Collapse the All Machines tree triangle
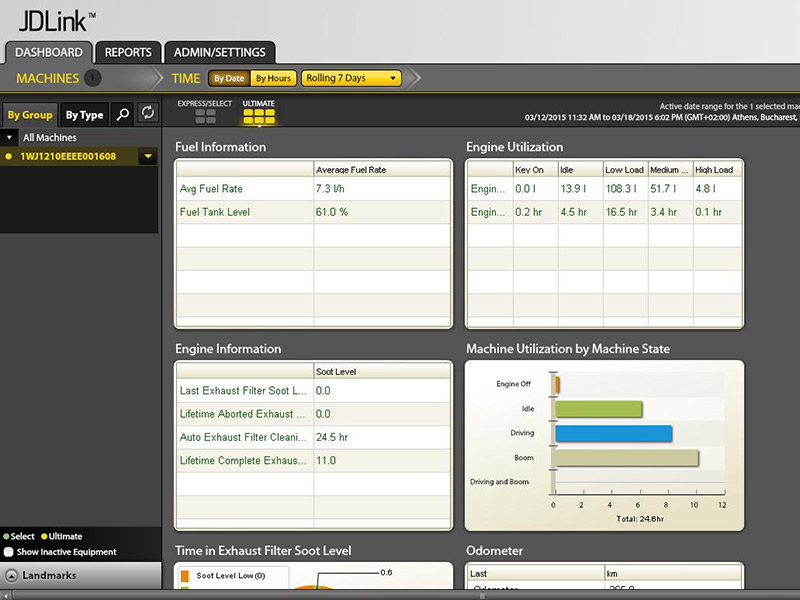The image size is (800, 600). tap(9, 137)
